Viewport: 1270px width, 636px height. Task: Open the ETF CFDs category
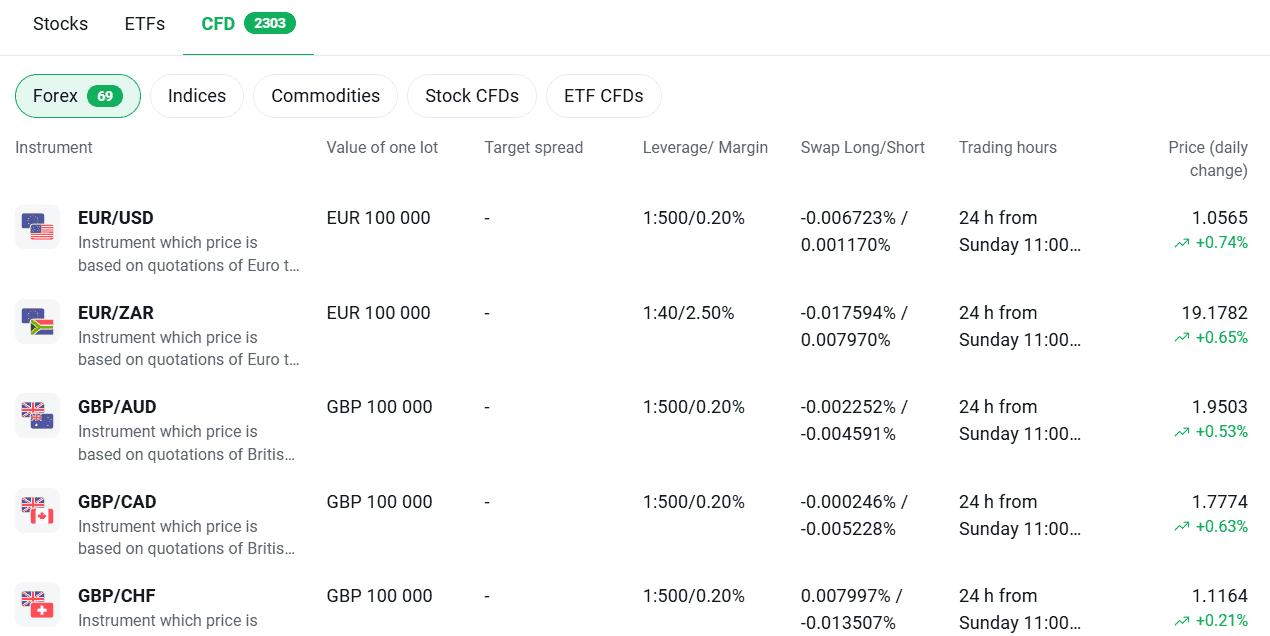pyautogui.click(x=603, y=95)
